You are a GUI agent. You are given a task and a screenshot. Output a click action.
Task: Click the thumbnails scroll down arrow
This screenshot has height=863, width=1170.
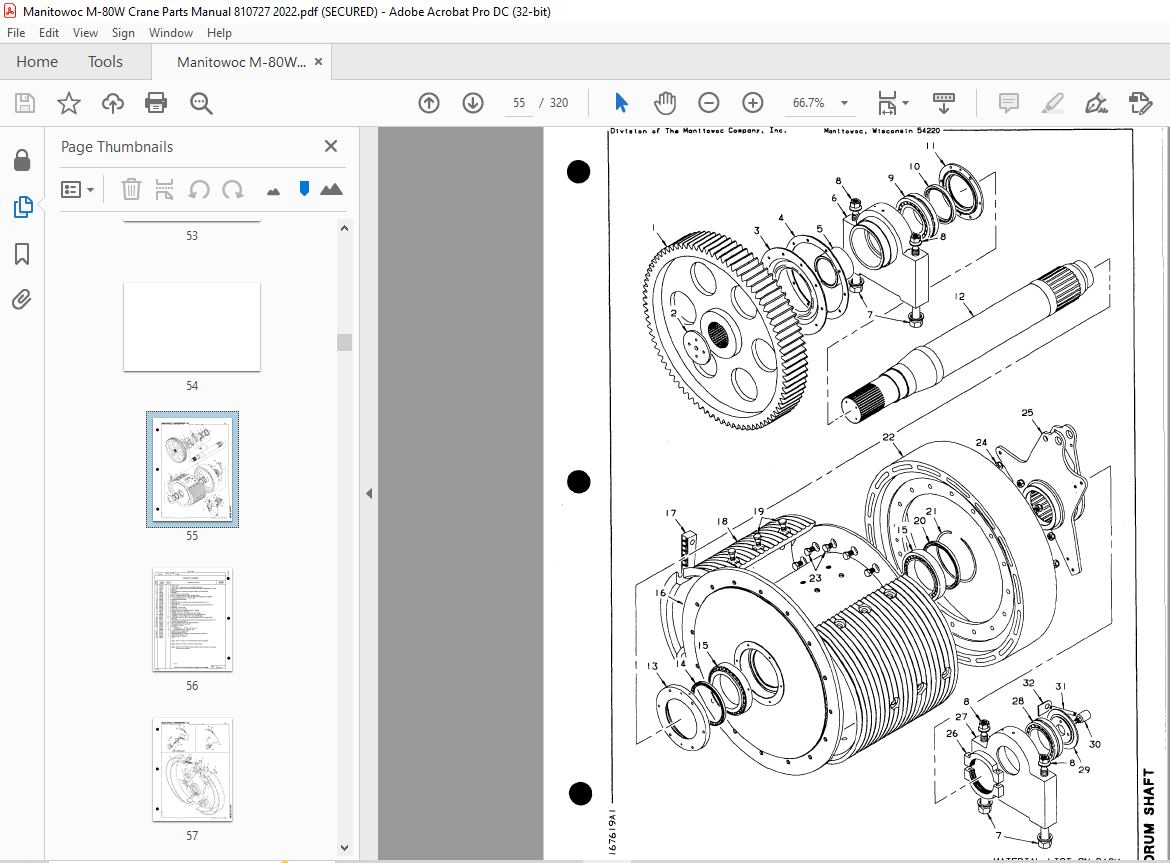(x=344, y=847)
